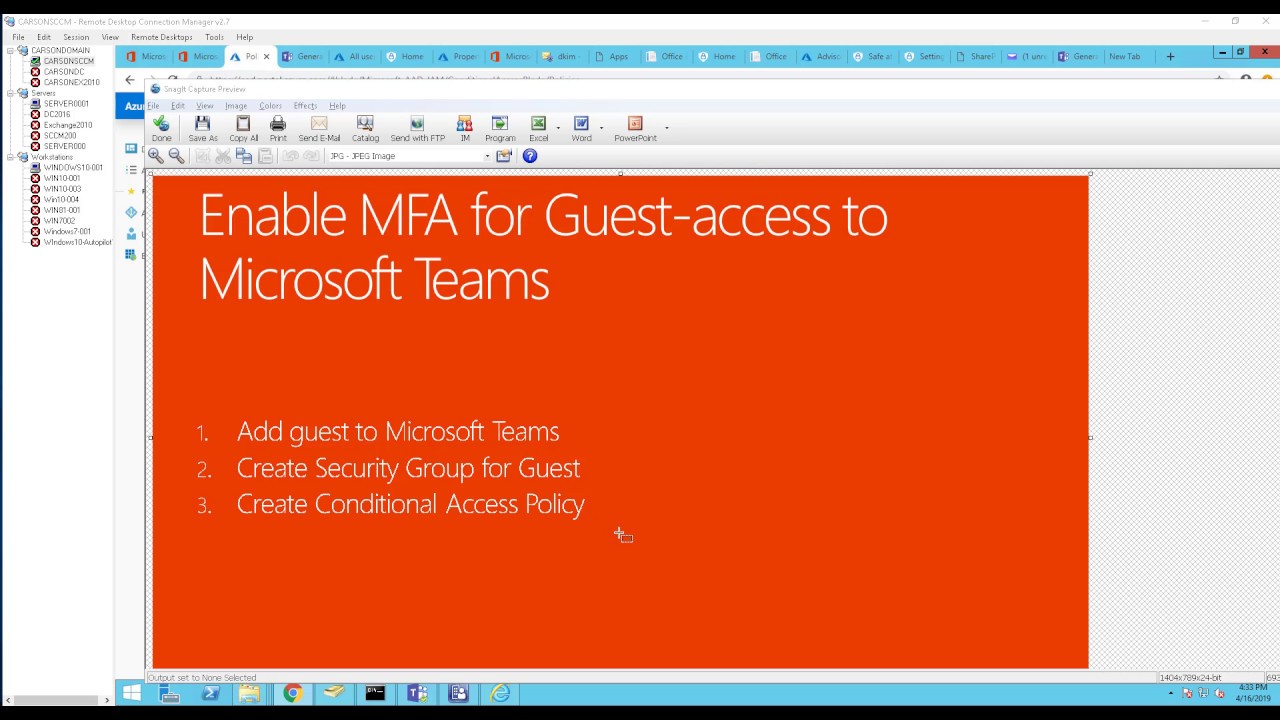The image size is (1280, 720).
Task: Open the Catalog tool in SnagIt
Action: (365, 128)
